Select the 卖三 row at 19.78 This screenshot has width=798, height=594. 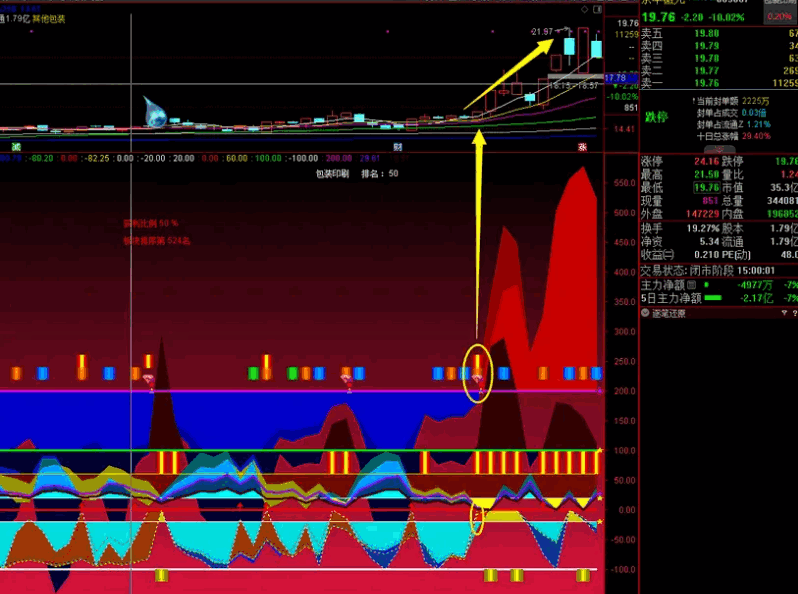point(719,58)
